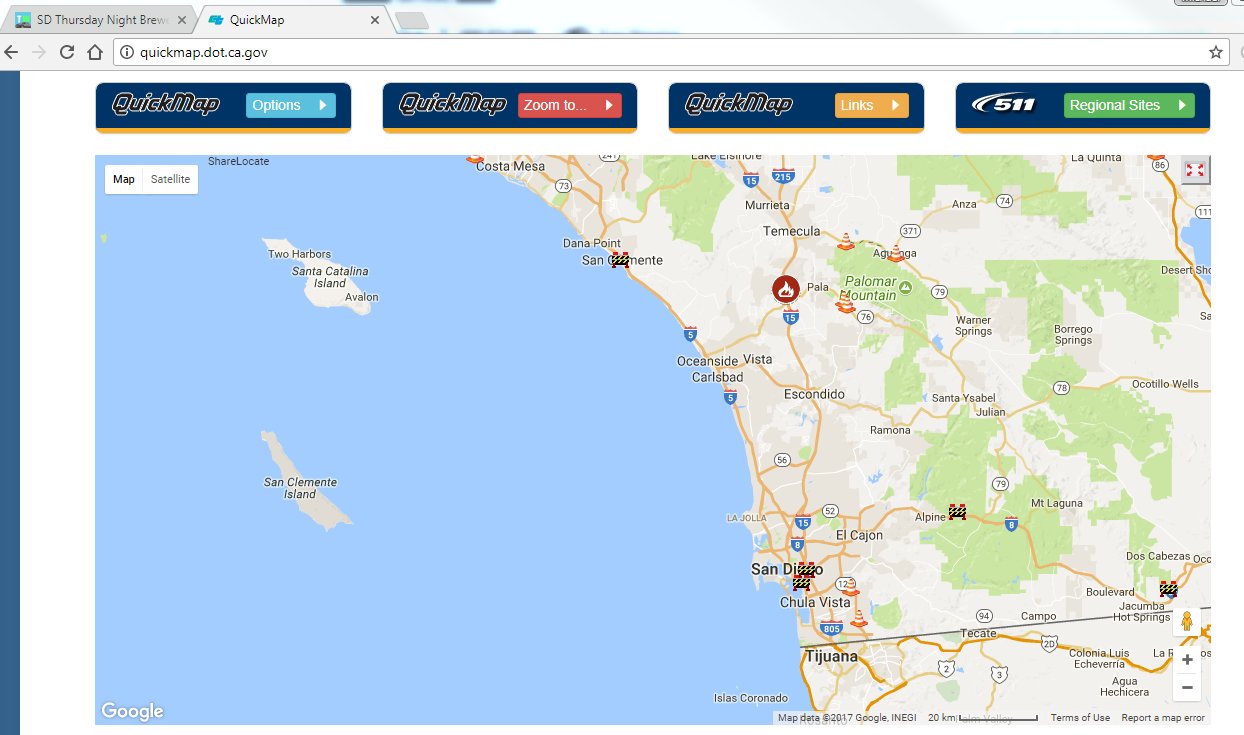Screen dimensions: 1244x735
Task: Click the El Cajon city label
Action: (859, 535)
